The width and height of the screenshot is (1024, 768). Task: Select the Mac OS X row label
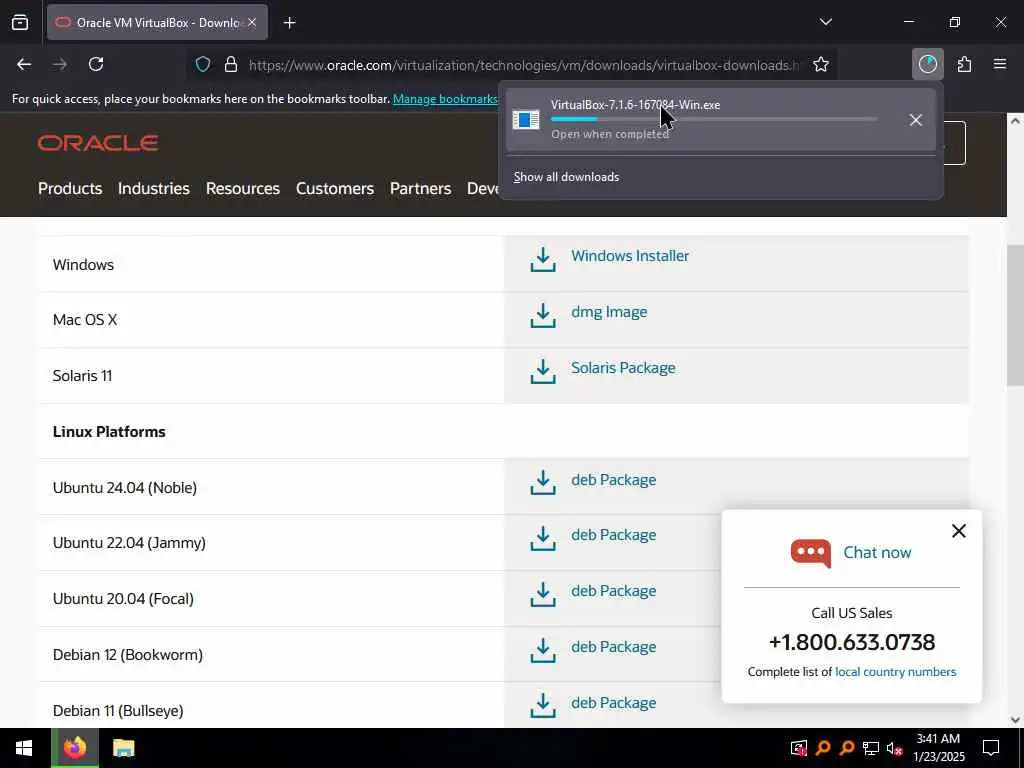[85, 320]
